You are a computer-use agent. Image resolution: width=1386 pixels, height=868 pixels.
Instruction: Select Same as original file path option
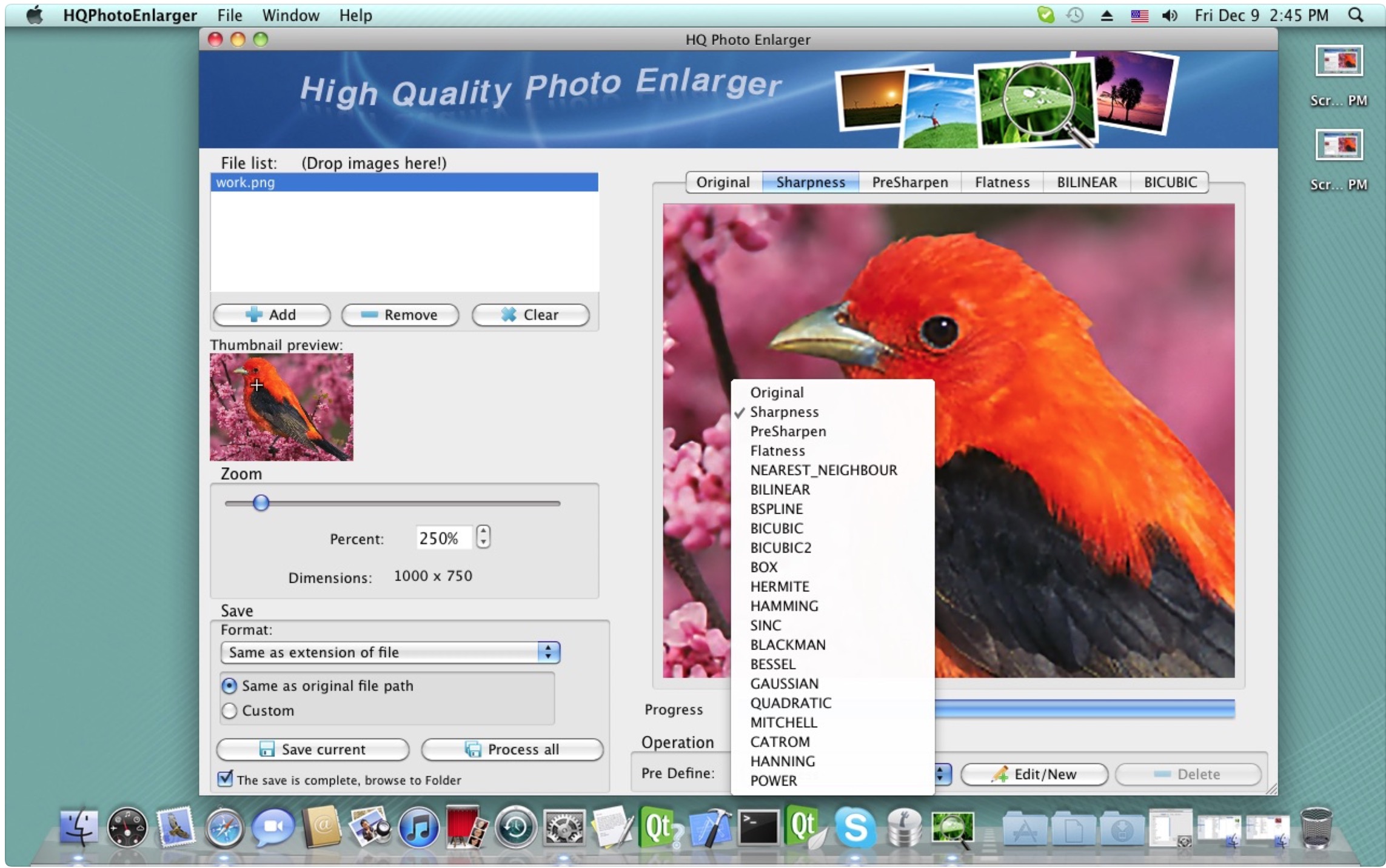point(229,686)
